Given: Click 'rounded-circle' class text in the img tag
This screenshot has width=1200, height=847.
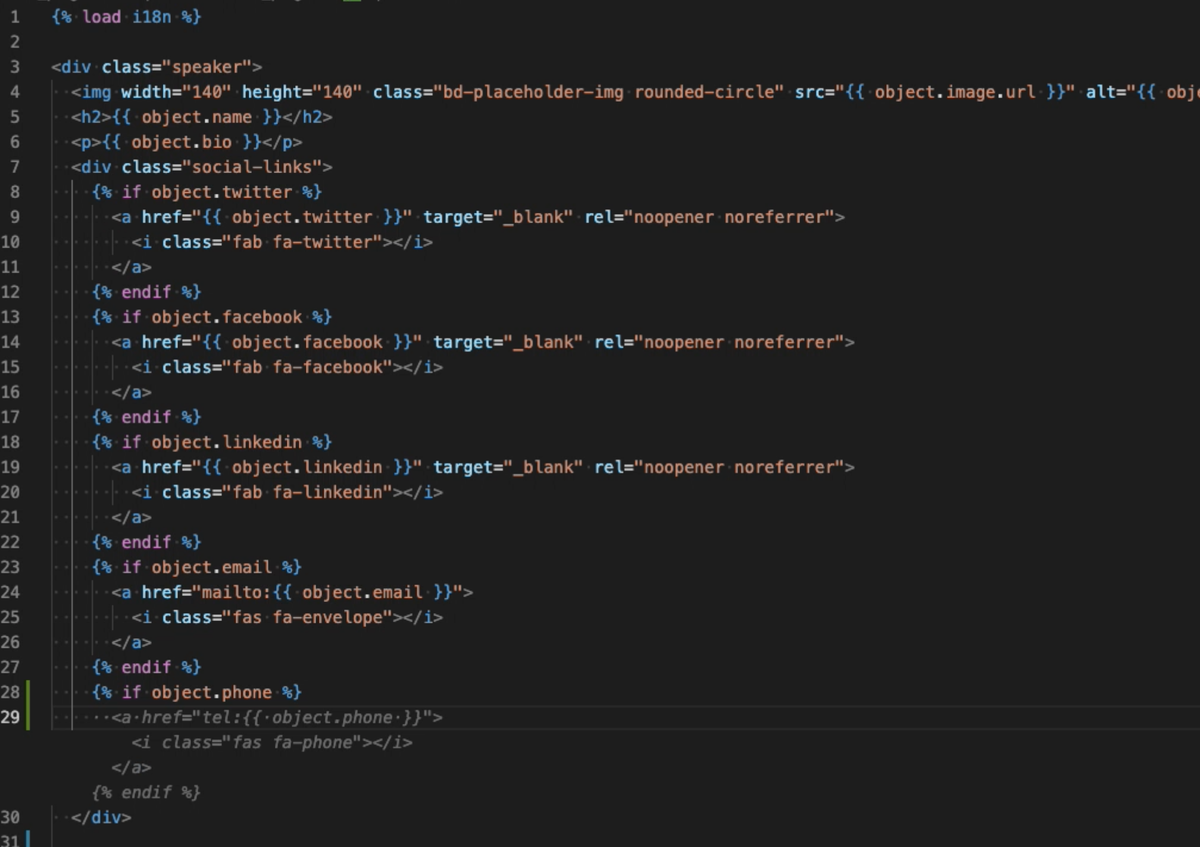Looking at the screenshot, I should point(704,92).
